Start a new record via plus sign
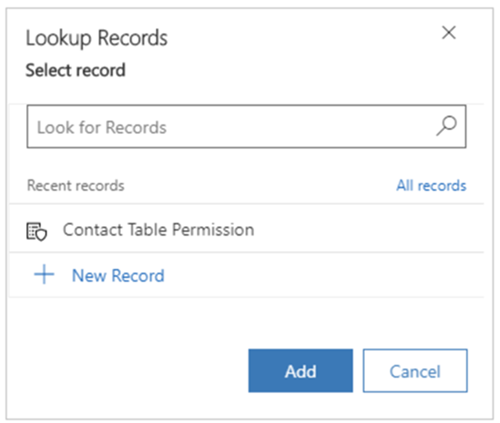Image resolution: width=500 pixels, height=423 pixels. point(44,274)
